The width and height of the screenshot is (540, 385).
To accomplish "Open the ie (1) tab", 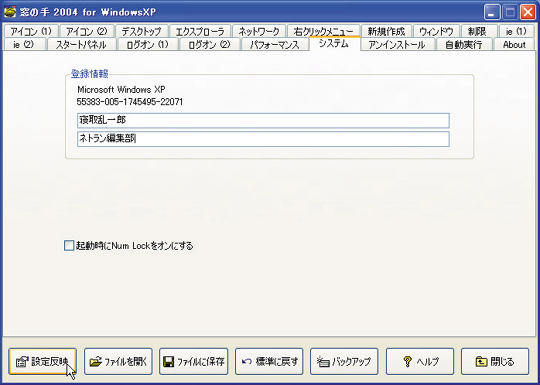I will click(516, 31).
